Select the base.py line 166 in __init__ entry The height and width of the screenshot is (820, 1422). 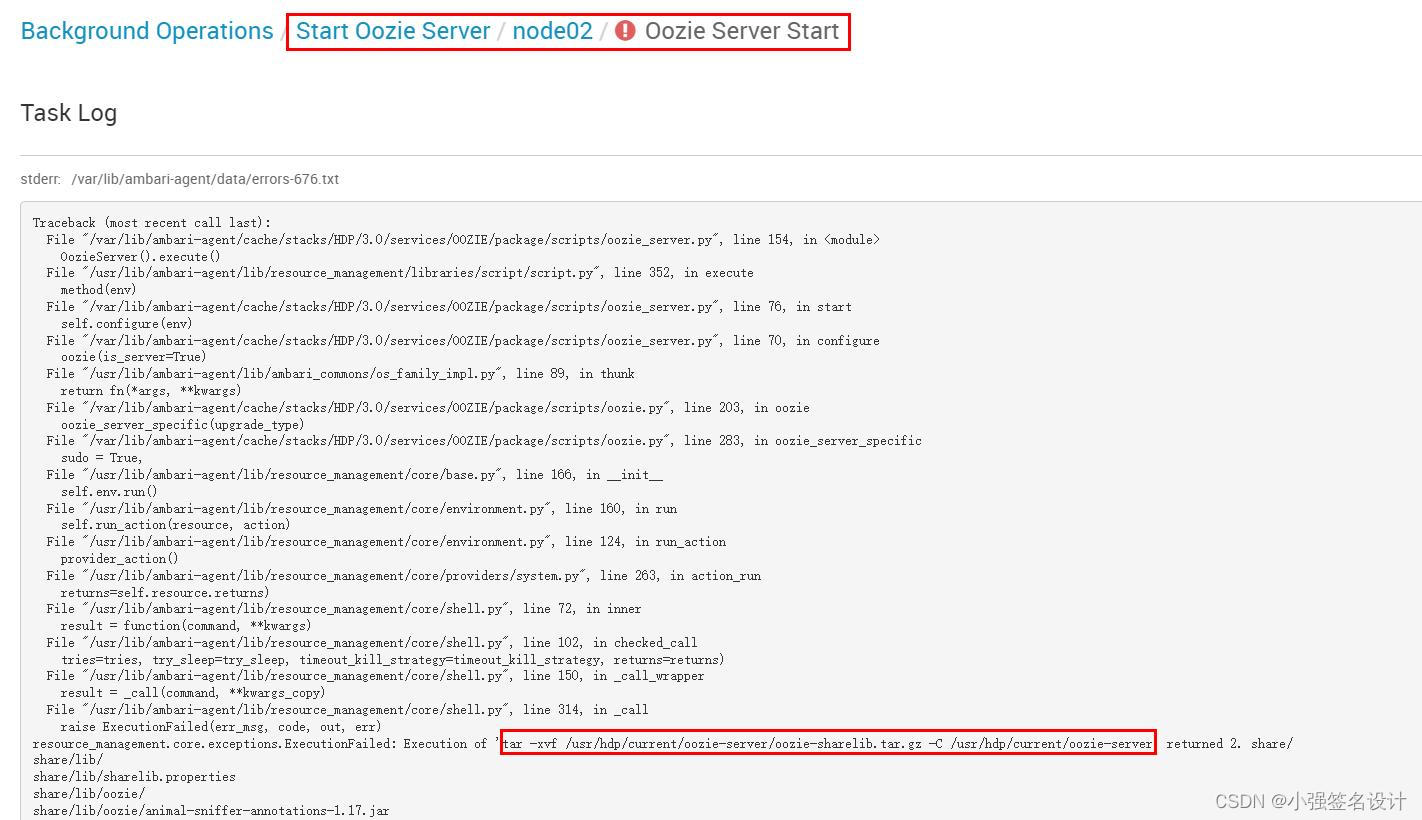tap(354, 475)
